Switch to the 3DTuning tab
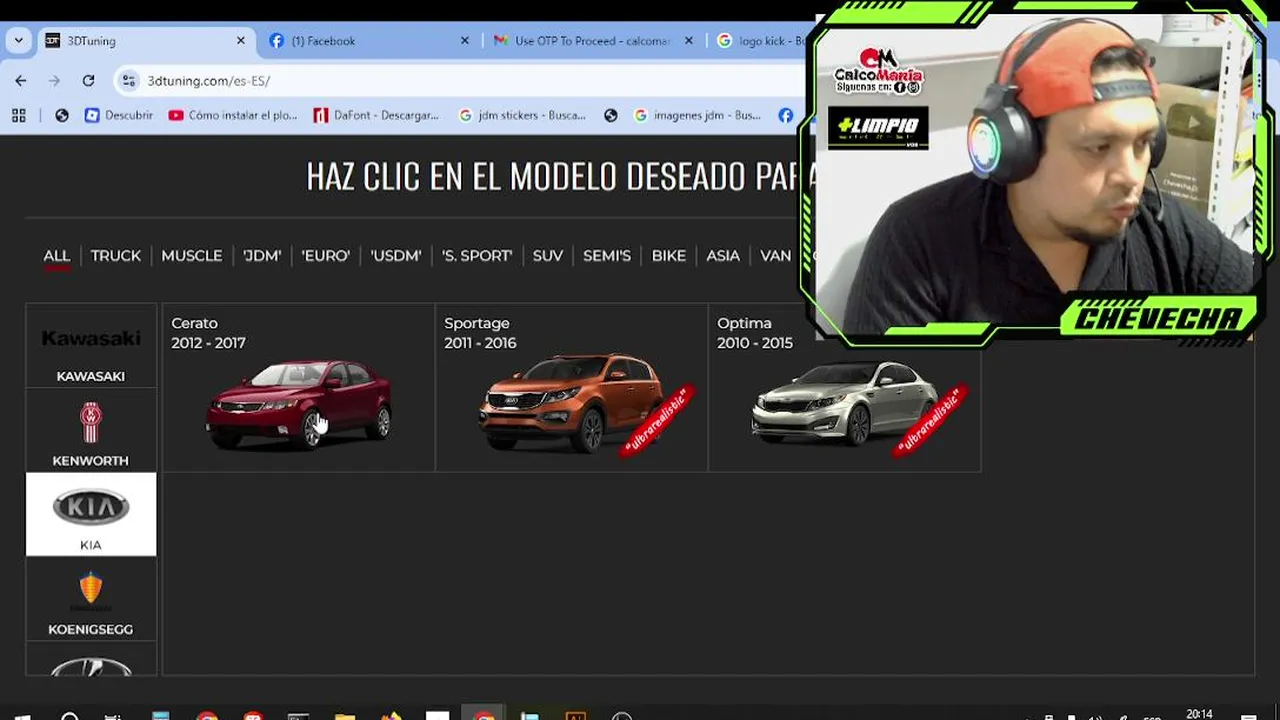The width and height of the screenshot is (1280, 720). [146, 41]
